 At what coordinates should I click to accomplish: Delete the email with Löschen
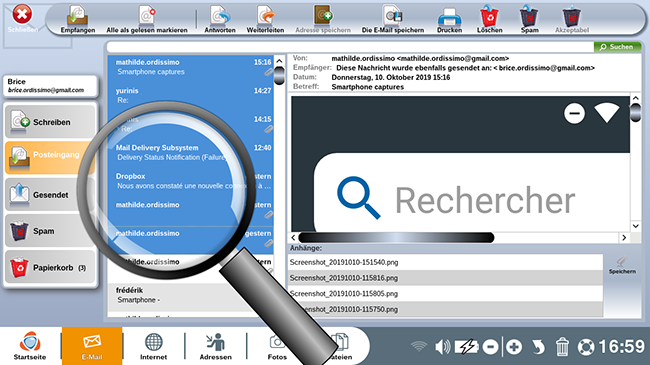[x=490, y=19]
